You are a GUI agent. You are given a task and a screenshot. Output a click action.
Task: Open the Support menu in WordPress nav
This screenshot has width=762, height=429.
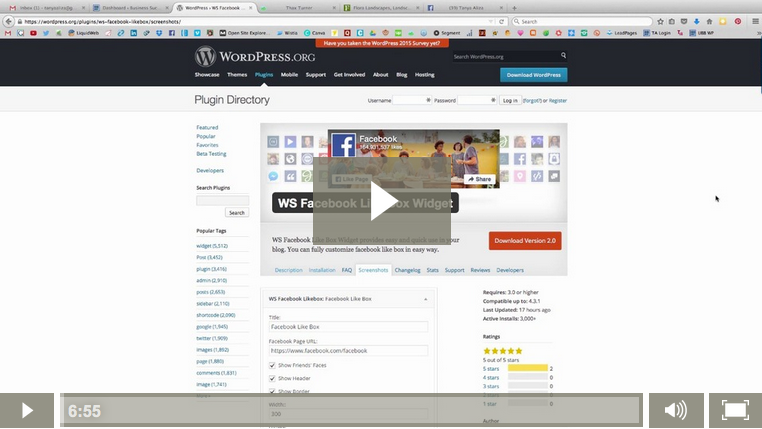pos(316,75)
